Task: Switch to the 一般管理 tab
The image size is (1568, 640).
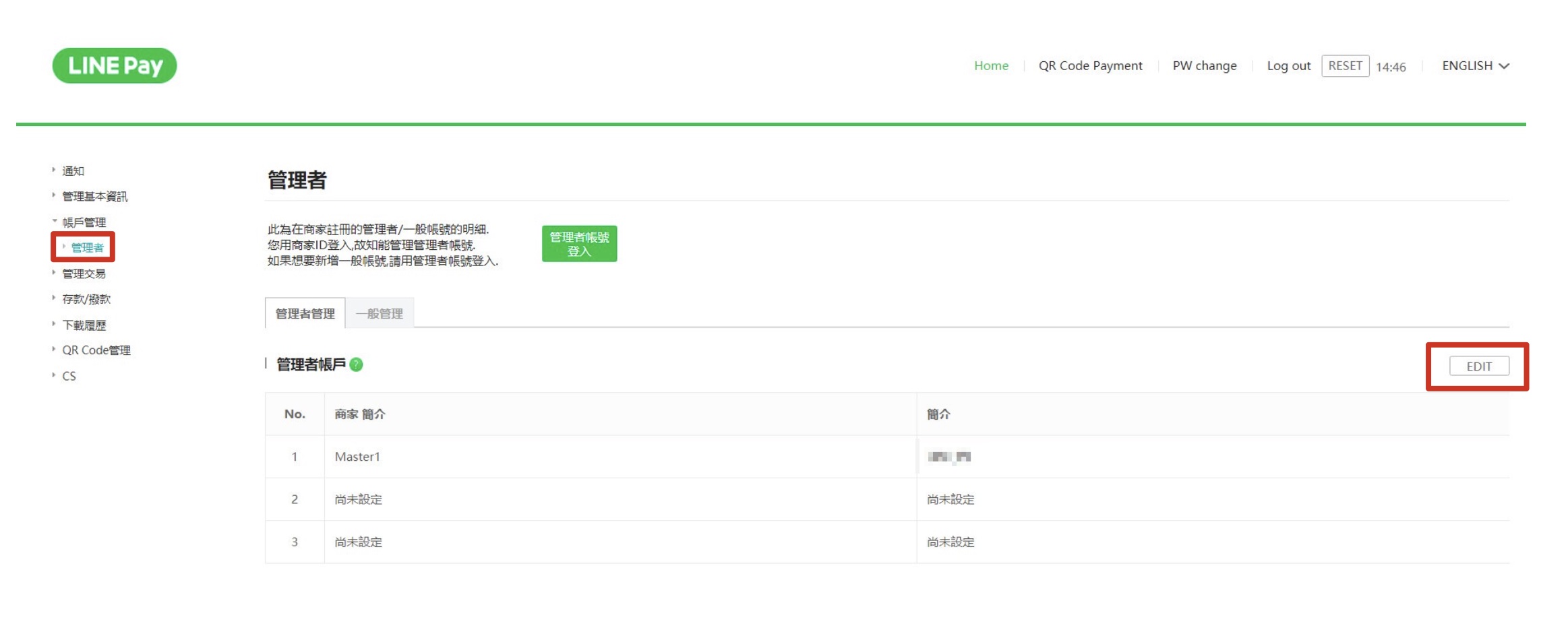Action: click(x=379, y=313)
